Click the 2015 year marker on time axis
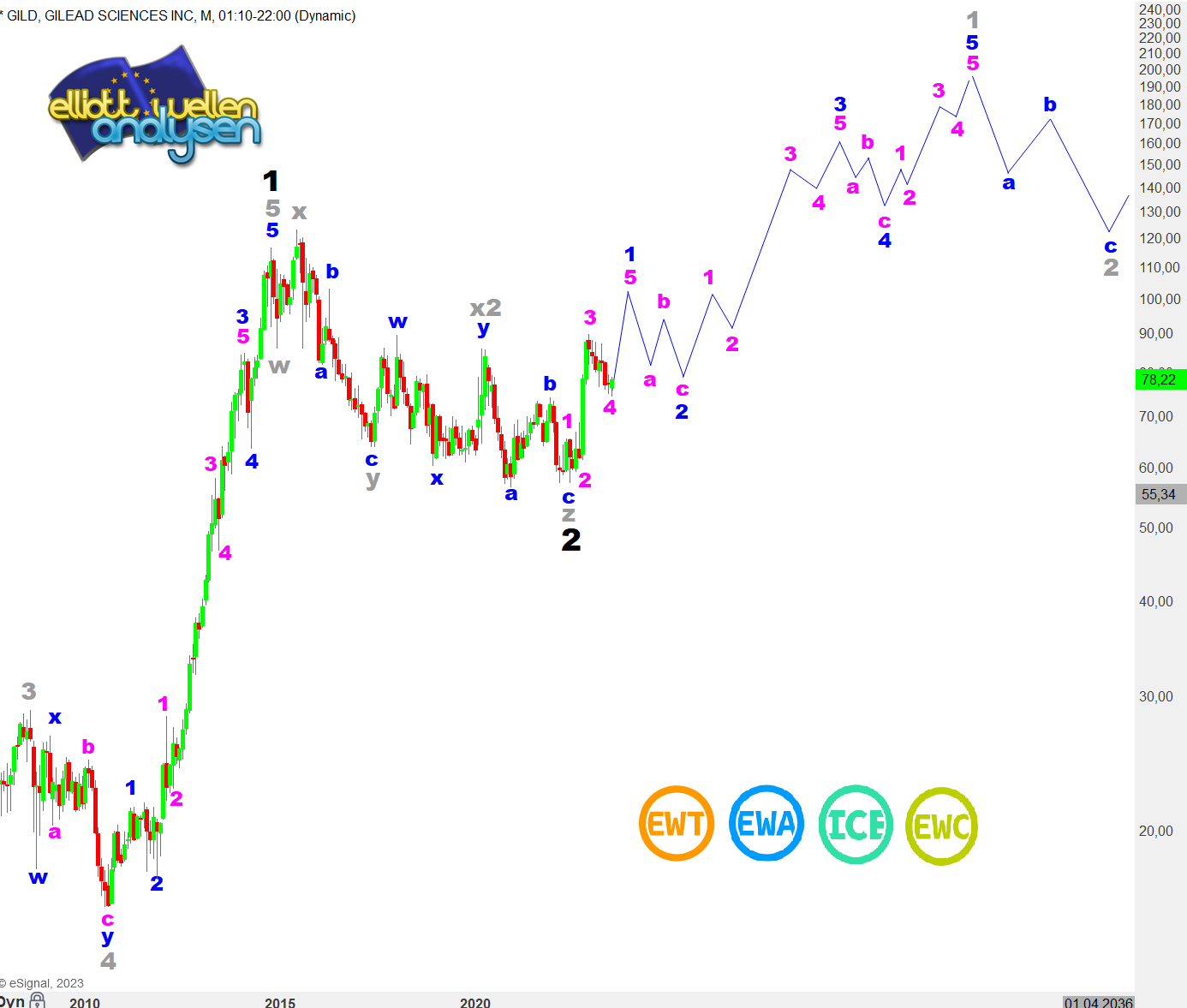This screenshot has width=1187, height=1008. [280, 1002]
